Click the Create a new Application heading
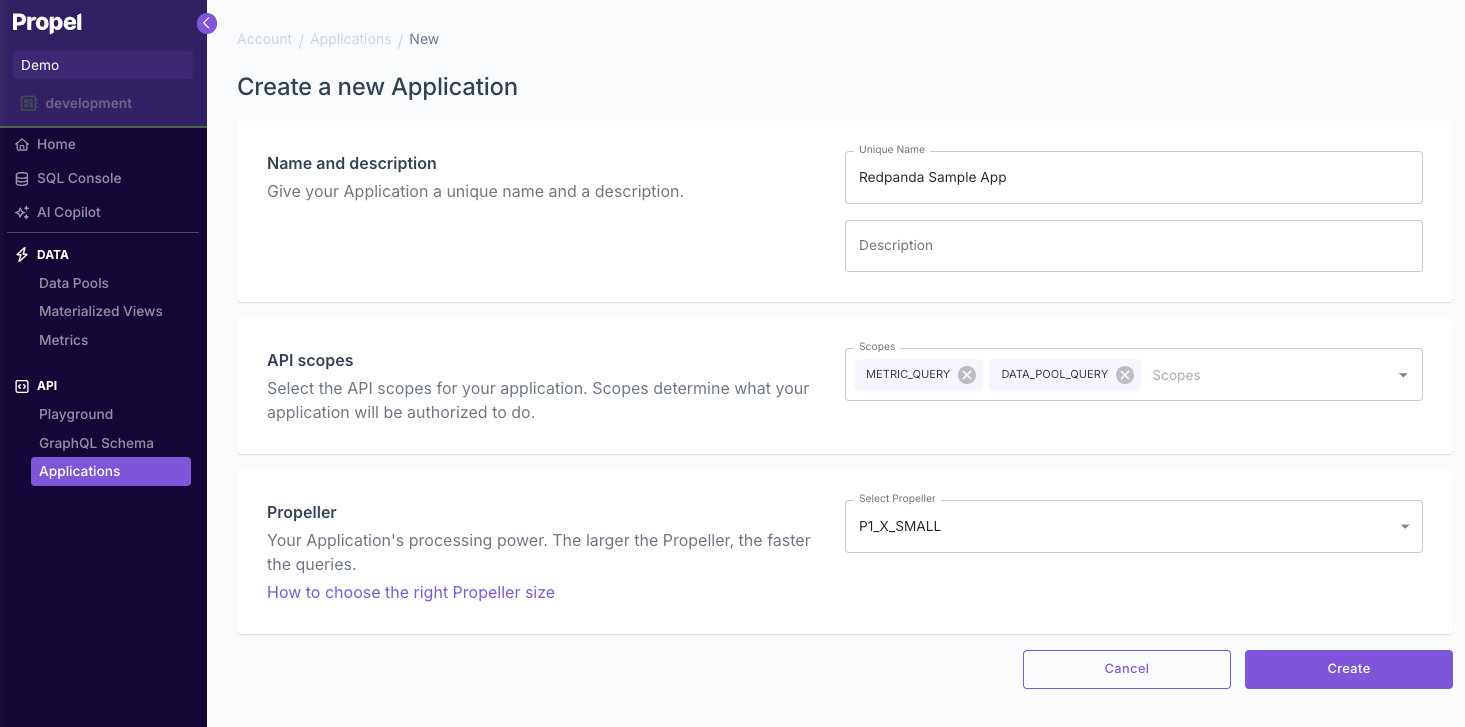Viewport: 1465px width, 727px height. 377,87
